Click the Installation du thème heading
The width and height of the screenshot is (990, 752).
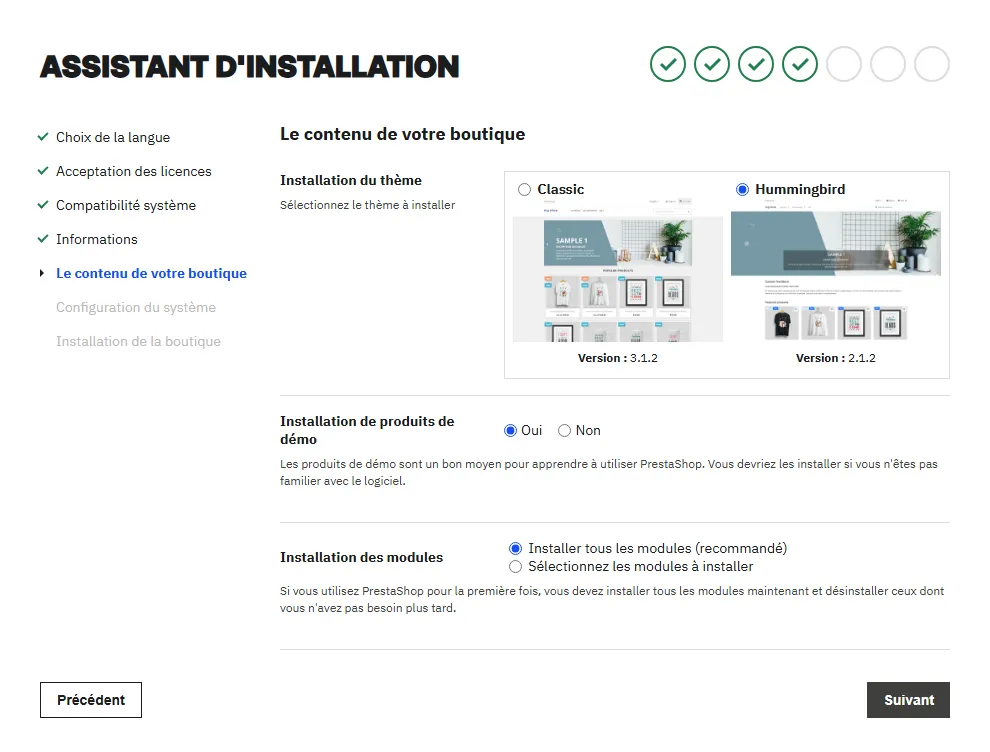tap(351, 181)
